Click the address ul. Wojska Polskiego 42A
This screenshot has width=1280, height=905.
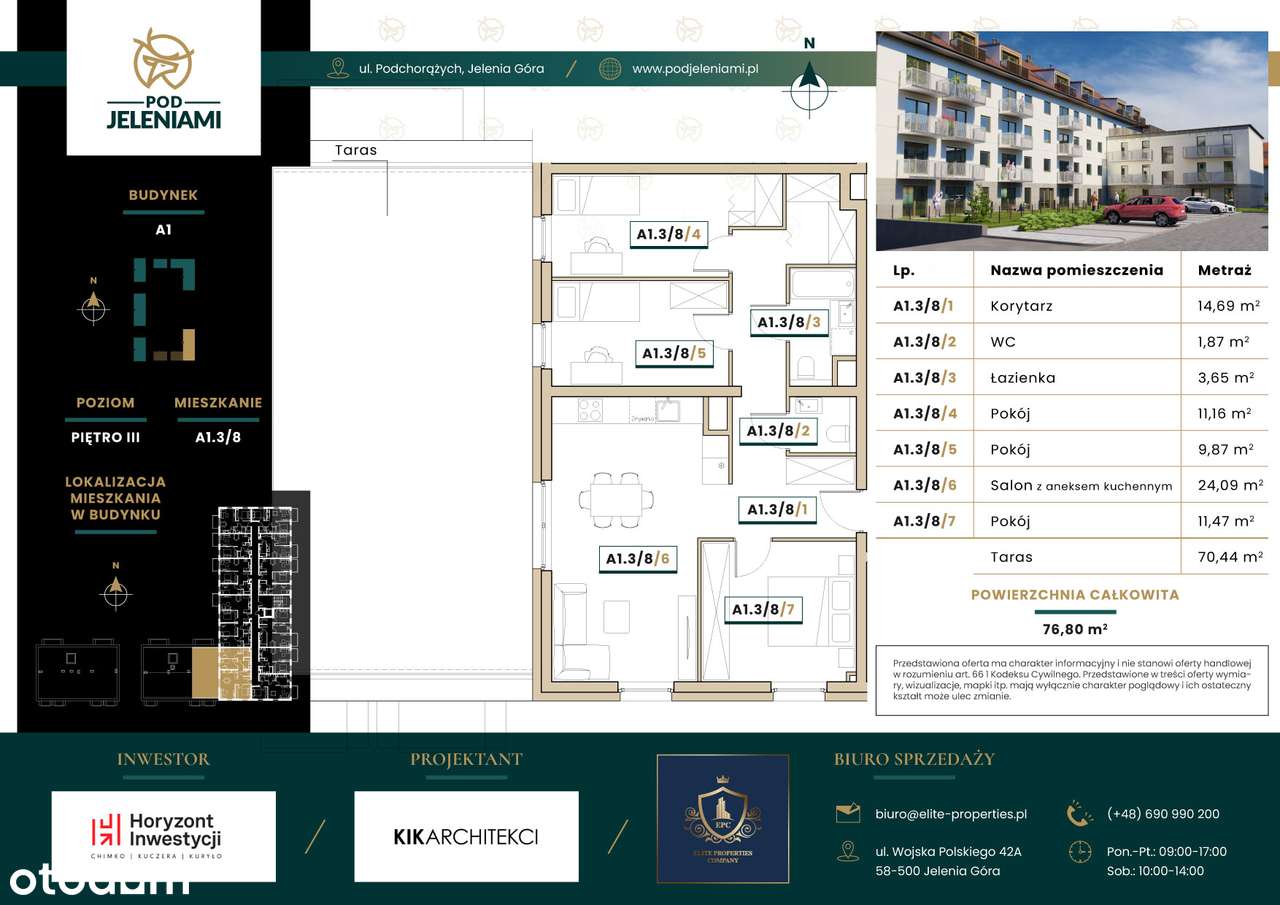[x=946, y=852]
